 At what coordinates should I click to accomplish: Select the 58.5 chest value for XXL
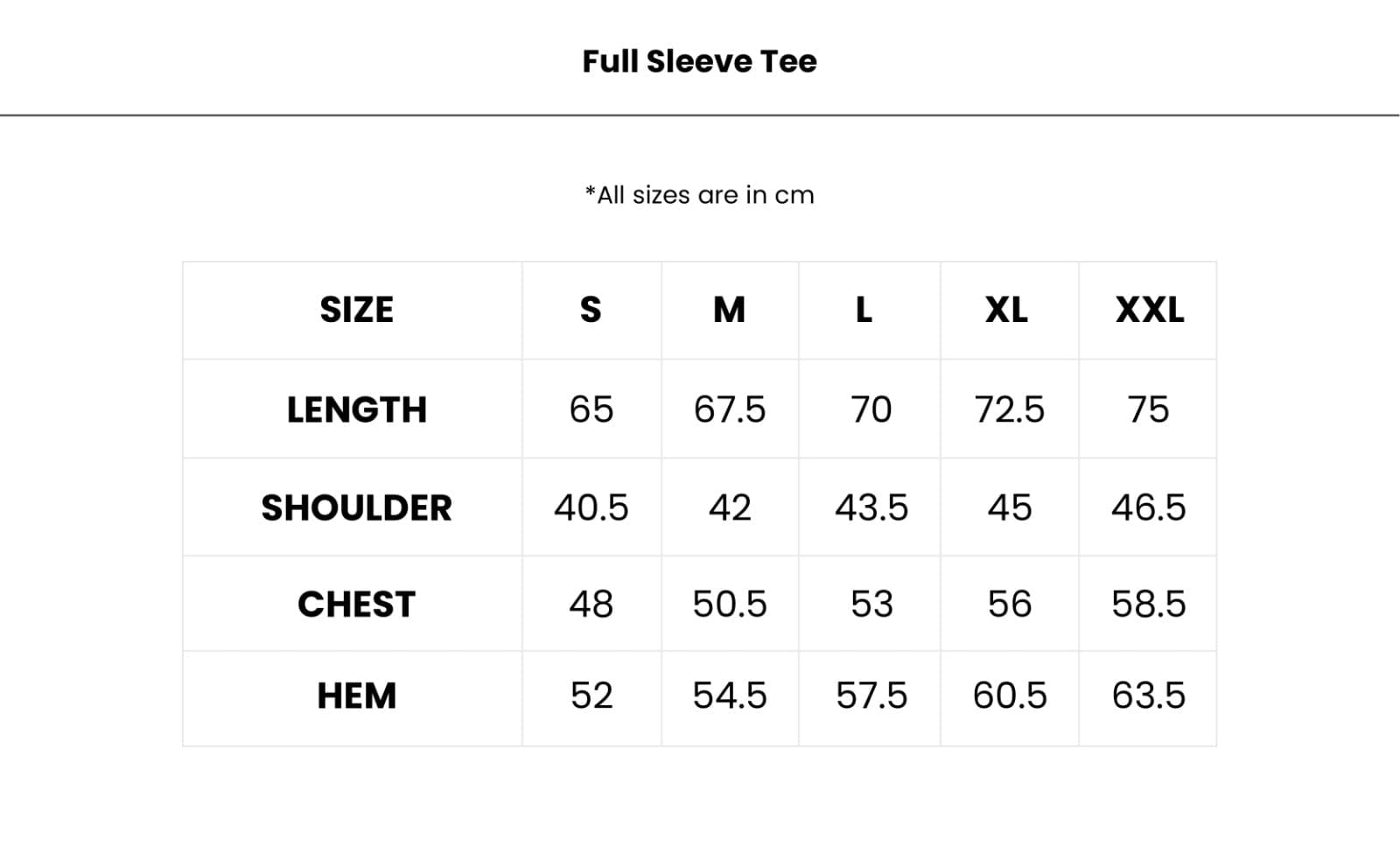[x=1148, y=604]
